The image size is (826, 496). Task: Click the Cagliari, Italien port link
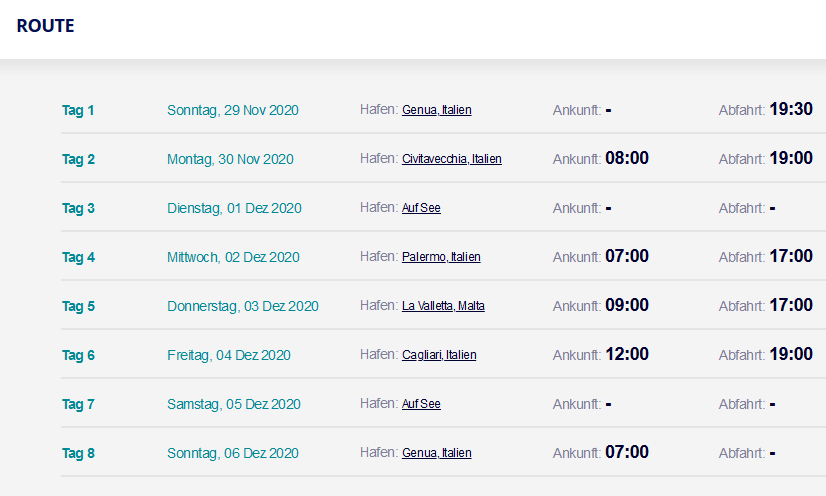439,355
